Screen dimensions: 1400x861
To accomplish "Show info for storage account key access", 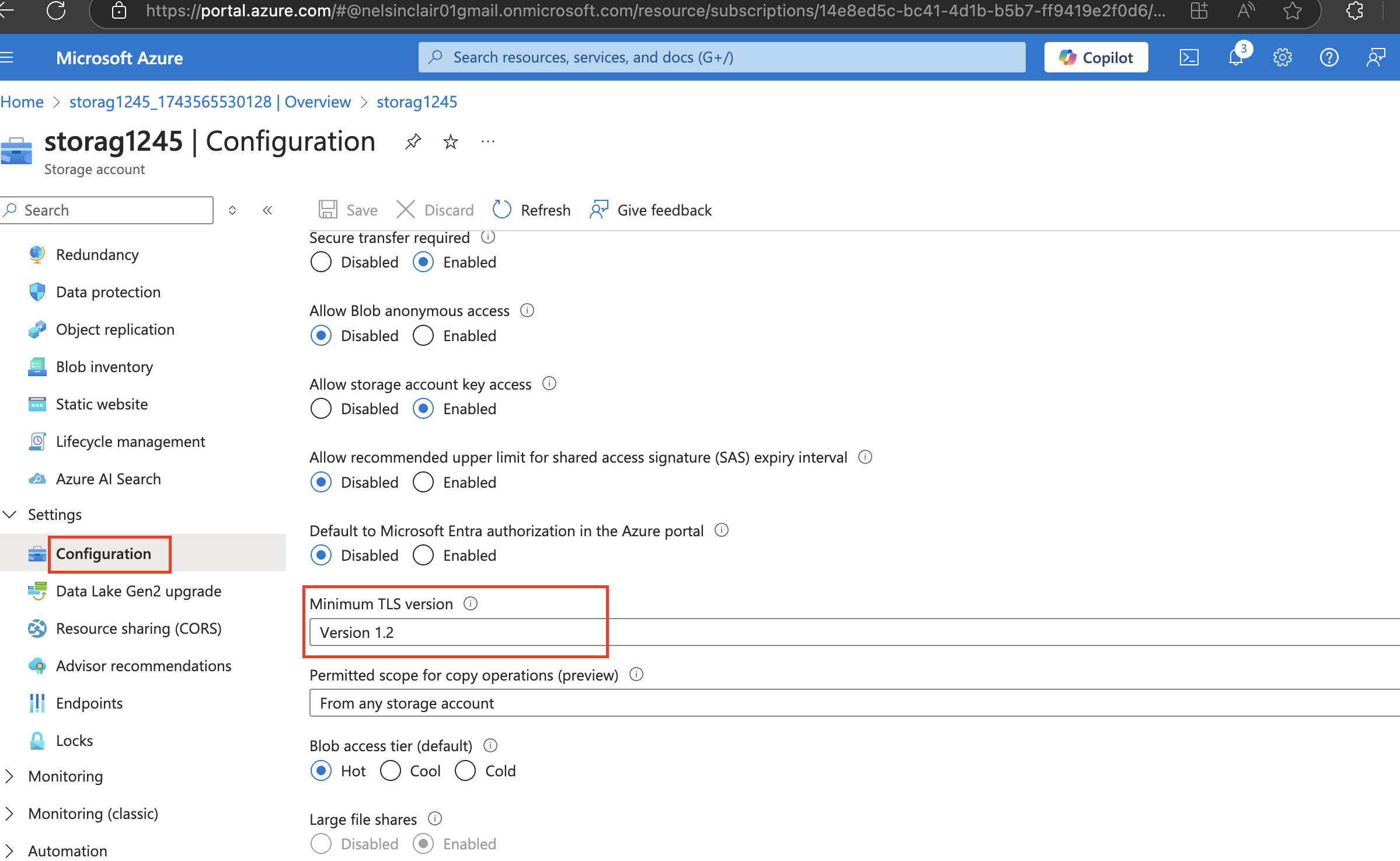I will pyautogui.click(x=549, y=383).
